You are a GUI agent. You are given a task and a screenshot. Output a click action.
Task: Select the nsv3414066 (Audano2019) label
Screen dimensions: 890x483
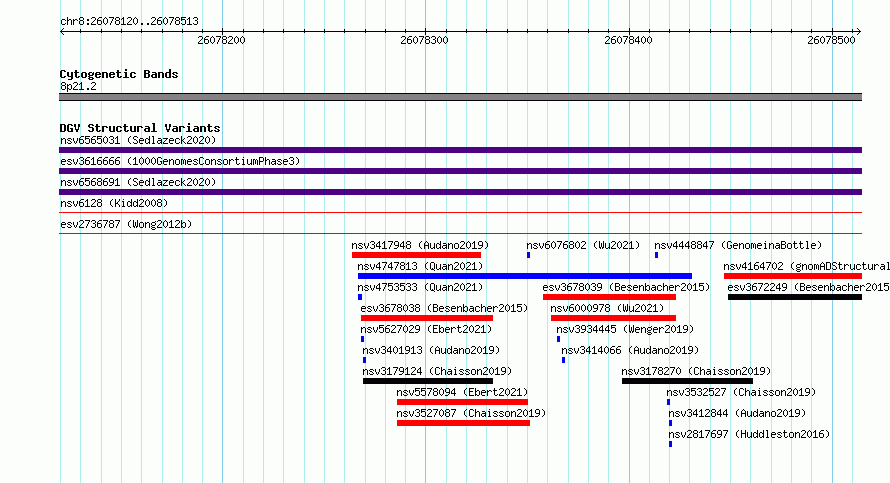click(630, 350)
